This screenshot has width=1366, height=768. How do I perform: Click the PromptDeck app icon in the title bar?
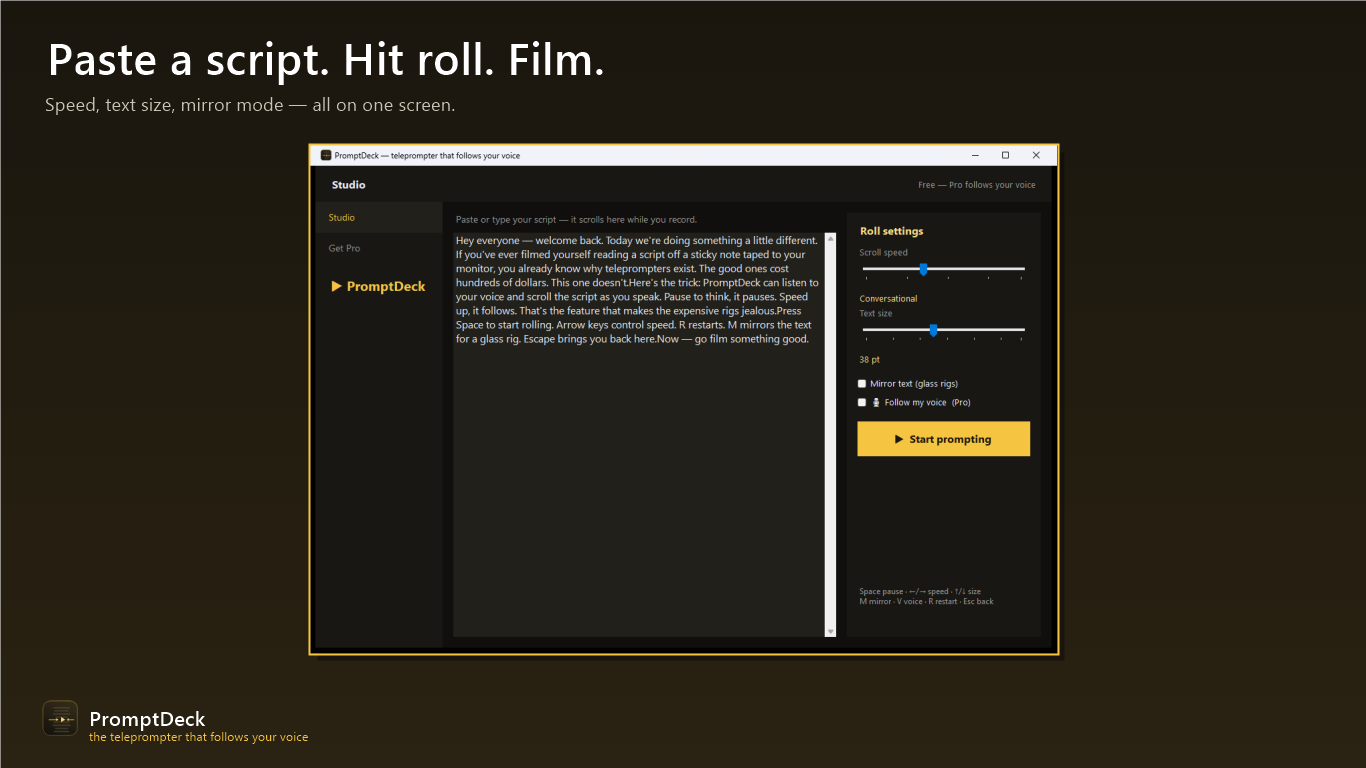325,155
